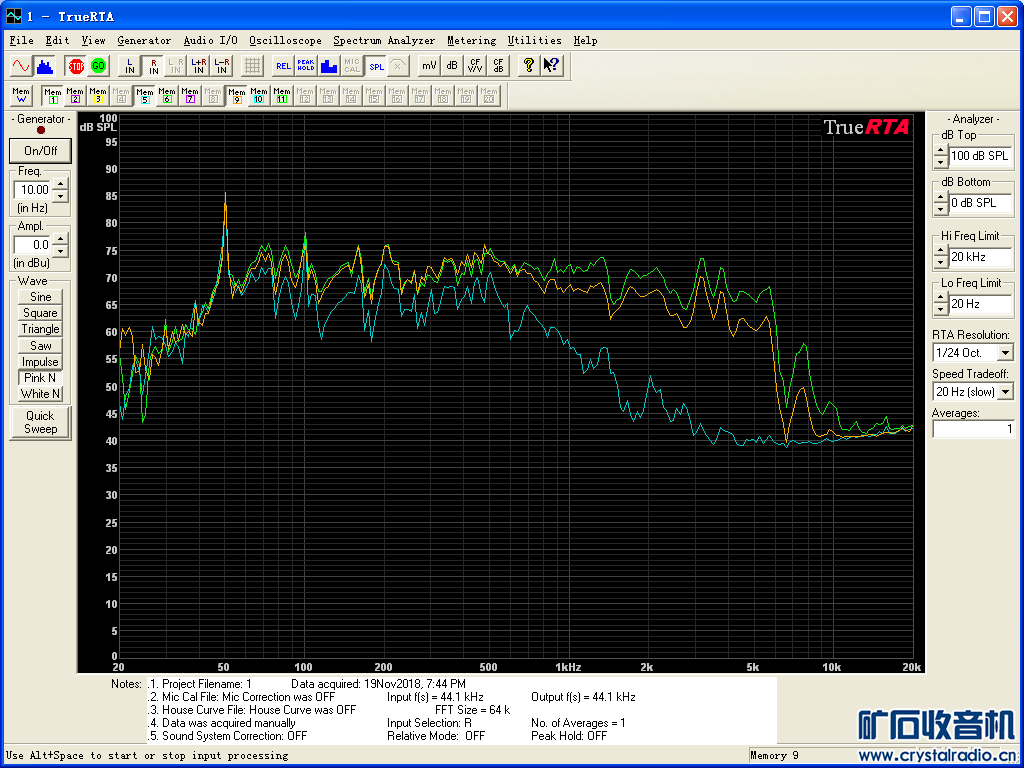The width and height of the screenshot is (1024, 768).
Task: Select the L IN input icon
Action: pos(130,66)
